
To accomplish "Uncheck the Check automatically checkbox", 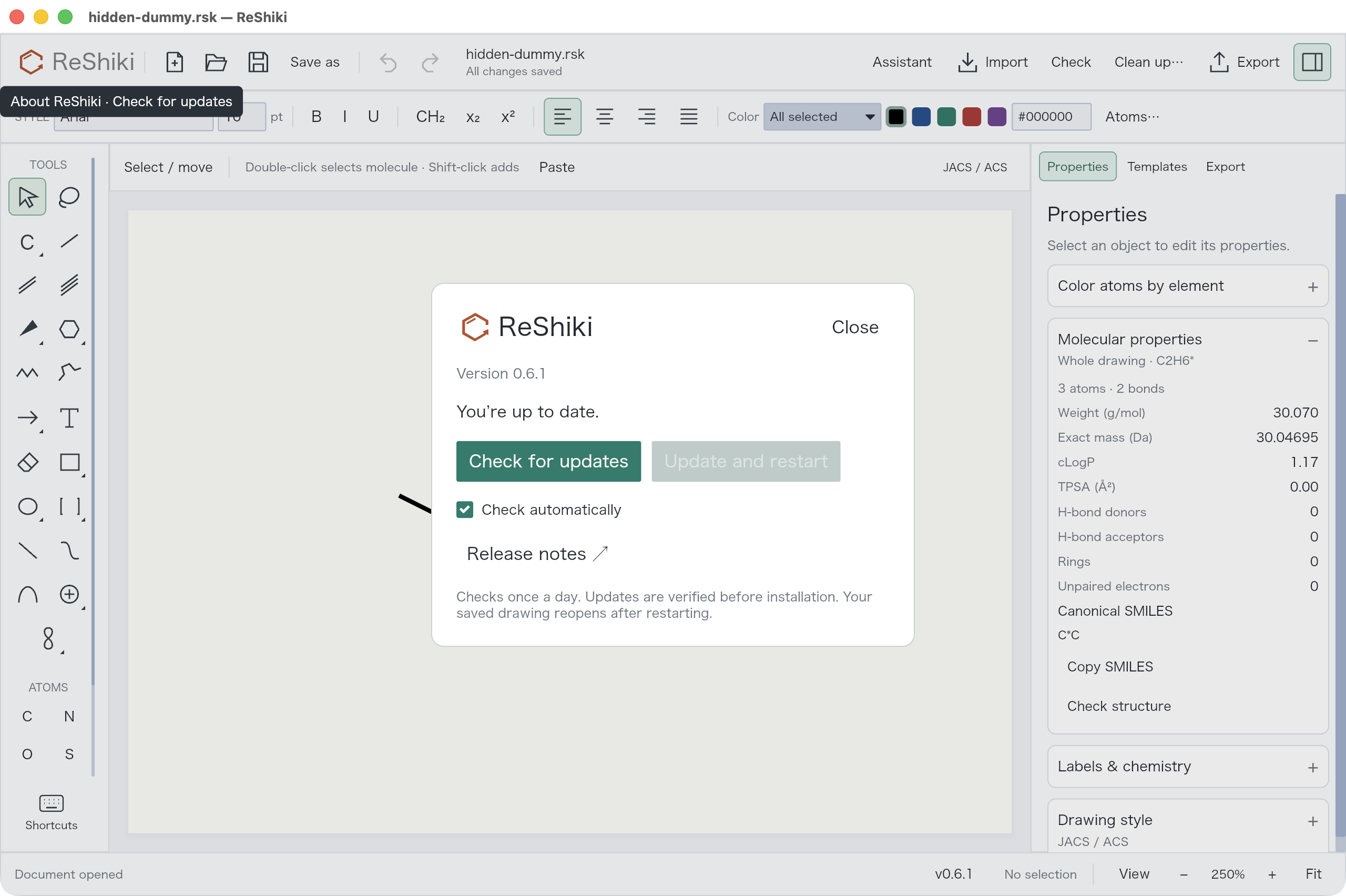I will tap(464, 509).
